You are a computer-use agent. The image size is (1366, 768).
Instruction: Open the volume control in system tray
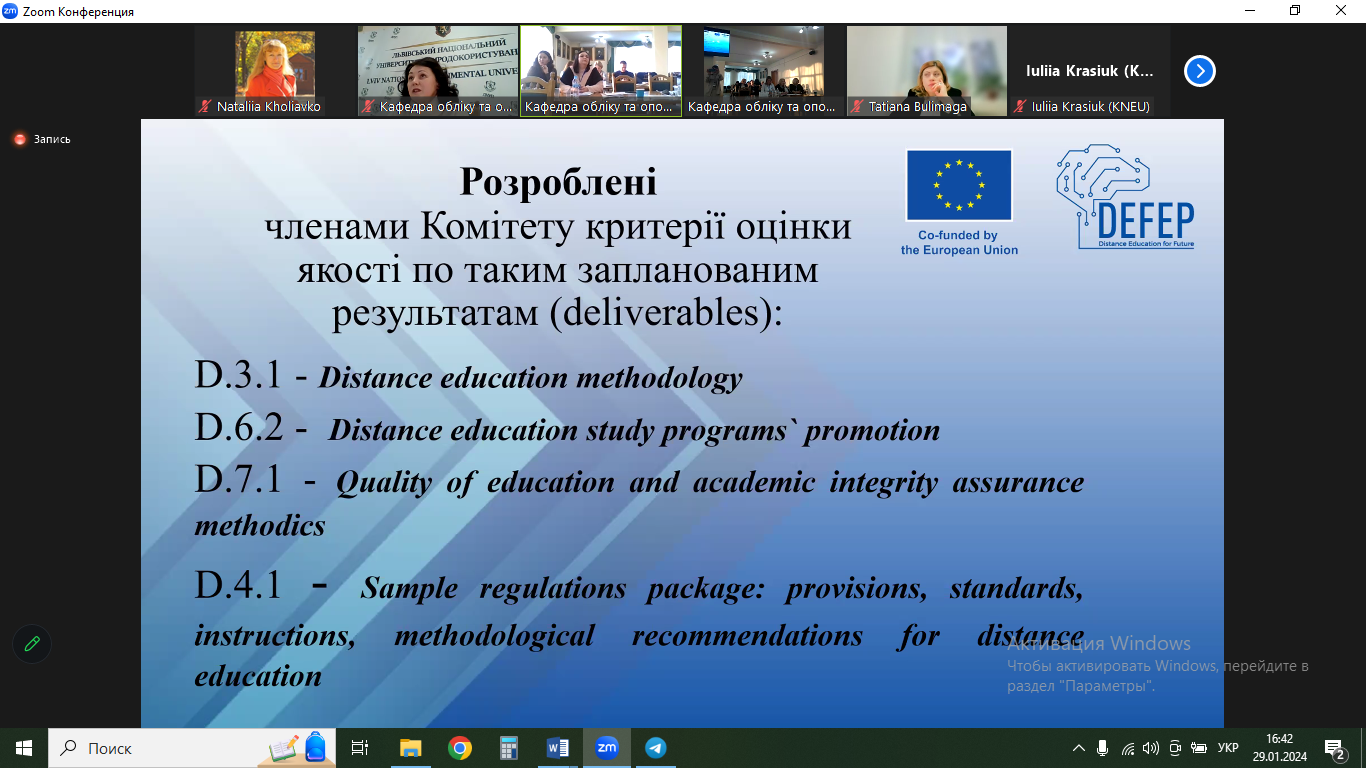click(1150, 748)
